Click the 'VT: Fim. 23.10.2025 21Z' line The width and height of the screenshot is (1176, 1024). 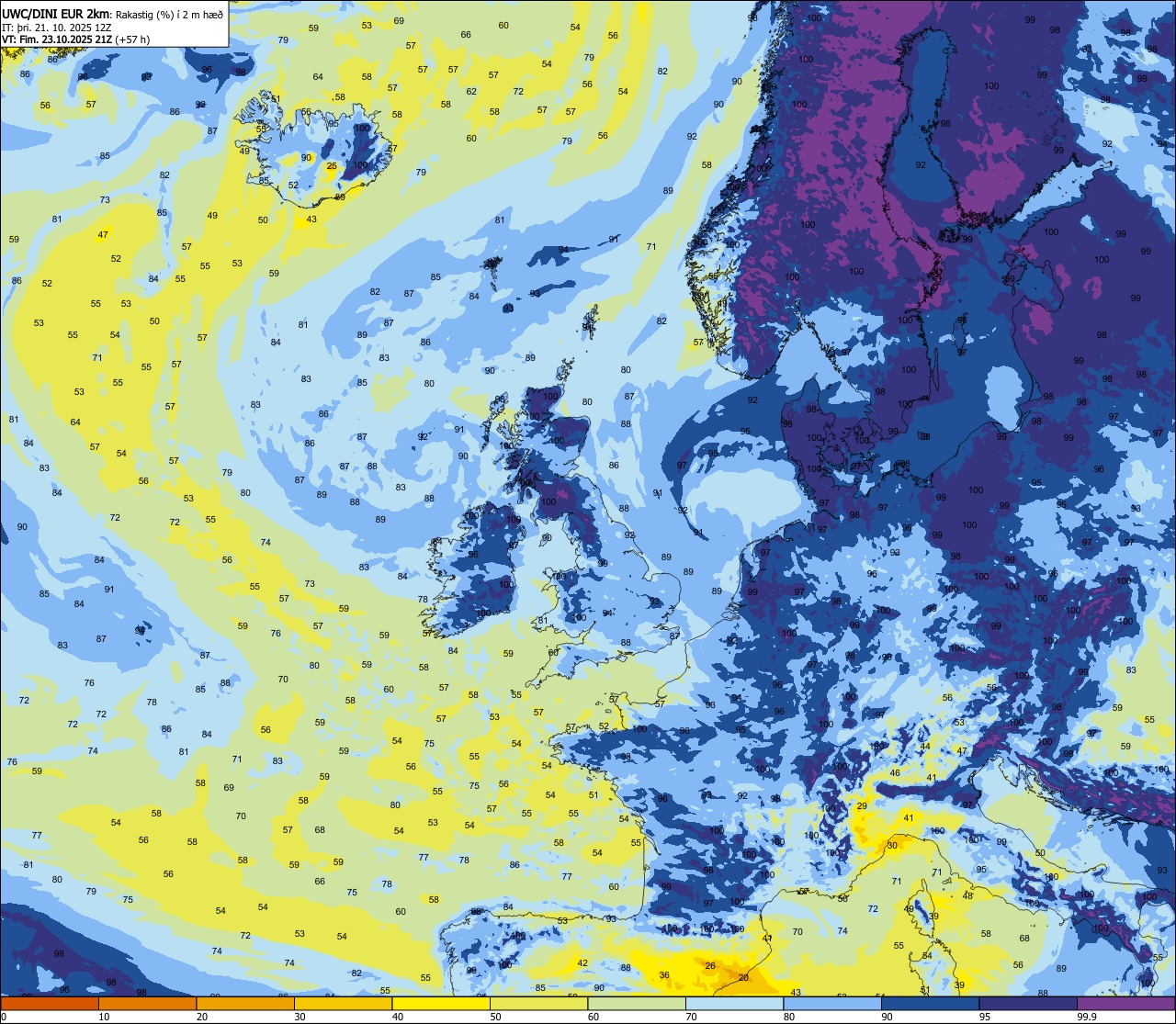coord(56,39)
